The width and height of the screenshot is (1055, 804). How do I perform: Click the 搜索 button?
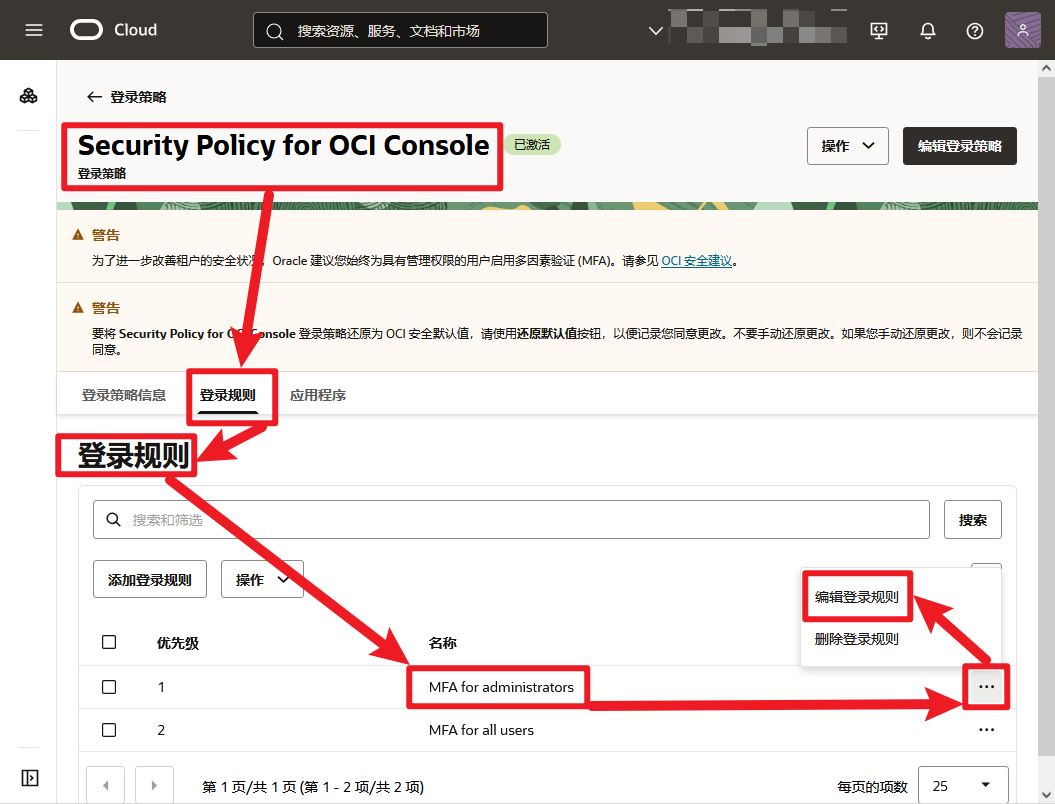click(x=972, y=519)
